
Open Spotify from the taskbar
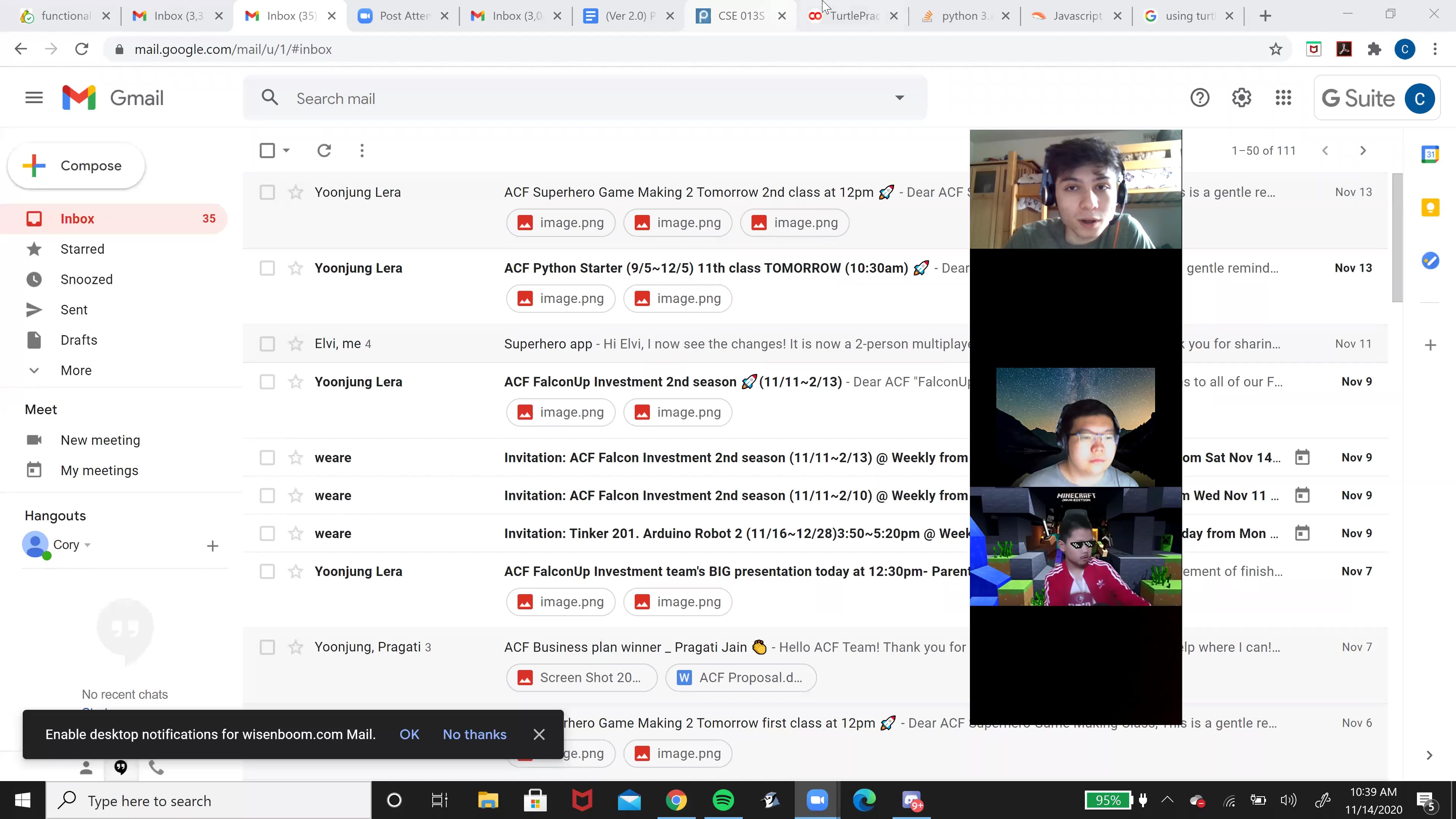click(723, 800)
